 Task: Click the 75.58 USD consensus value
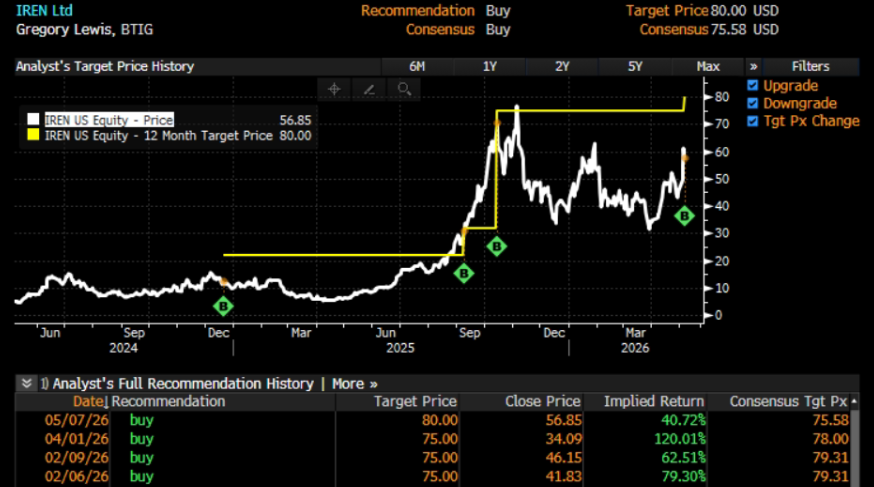[x=745, y=30]
